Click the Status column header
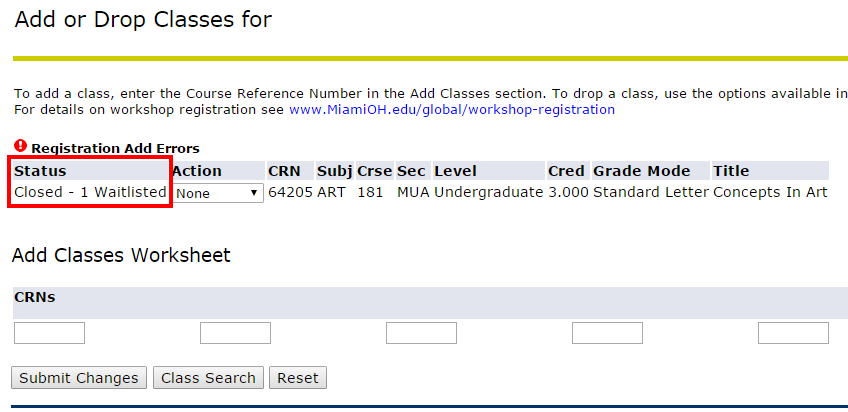Viewport: 848px width, 412px height. point(41,171)
